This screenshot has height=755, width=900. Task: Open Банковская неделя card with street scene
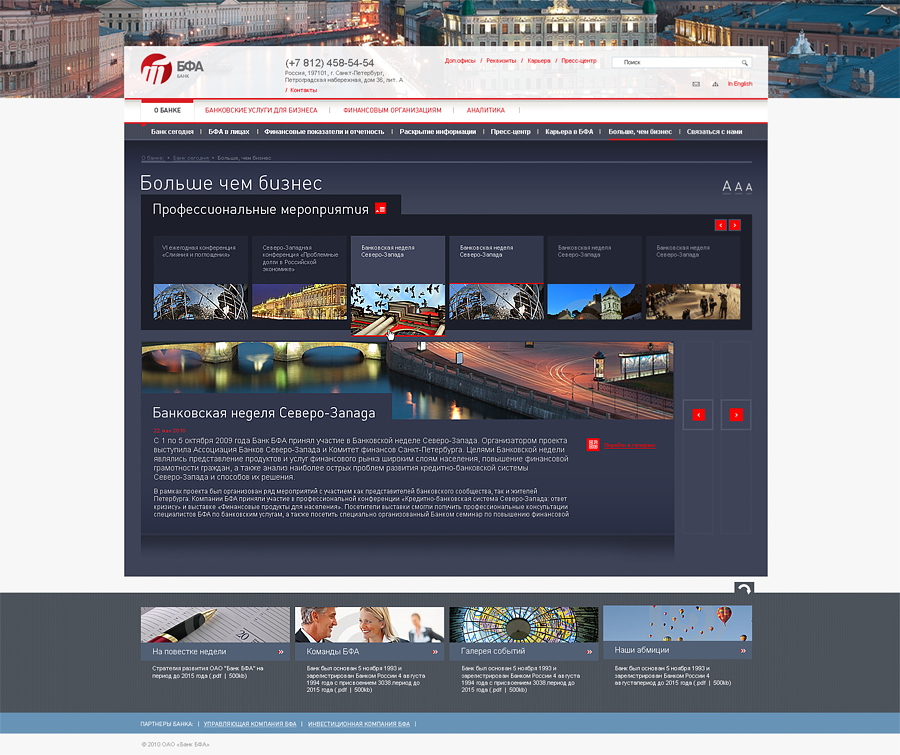click(693, 277)
